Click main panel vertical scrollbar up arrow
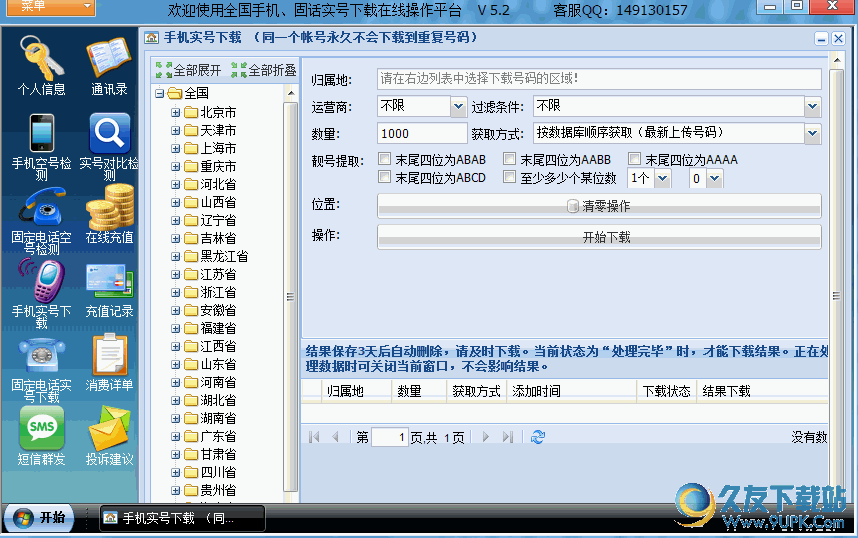Viewport: 858px width, 538px height. coord(837,59)
